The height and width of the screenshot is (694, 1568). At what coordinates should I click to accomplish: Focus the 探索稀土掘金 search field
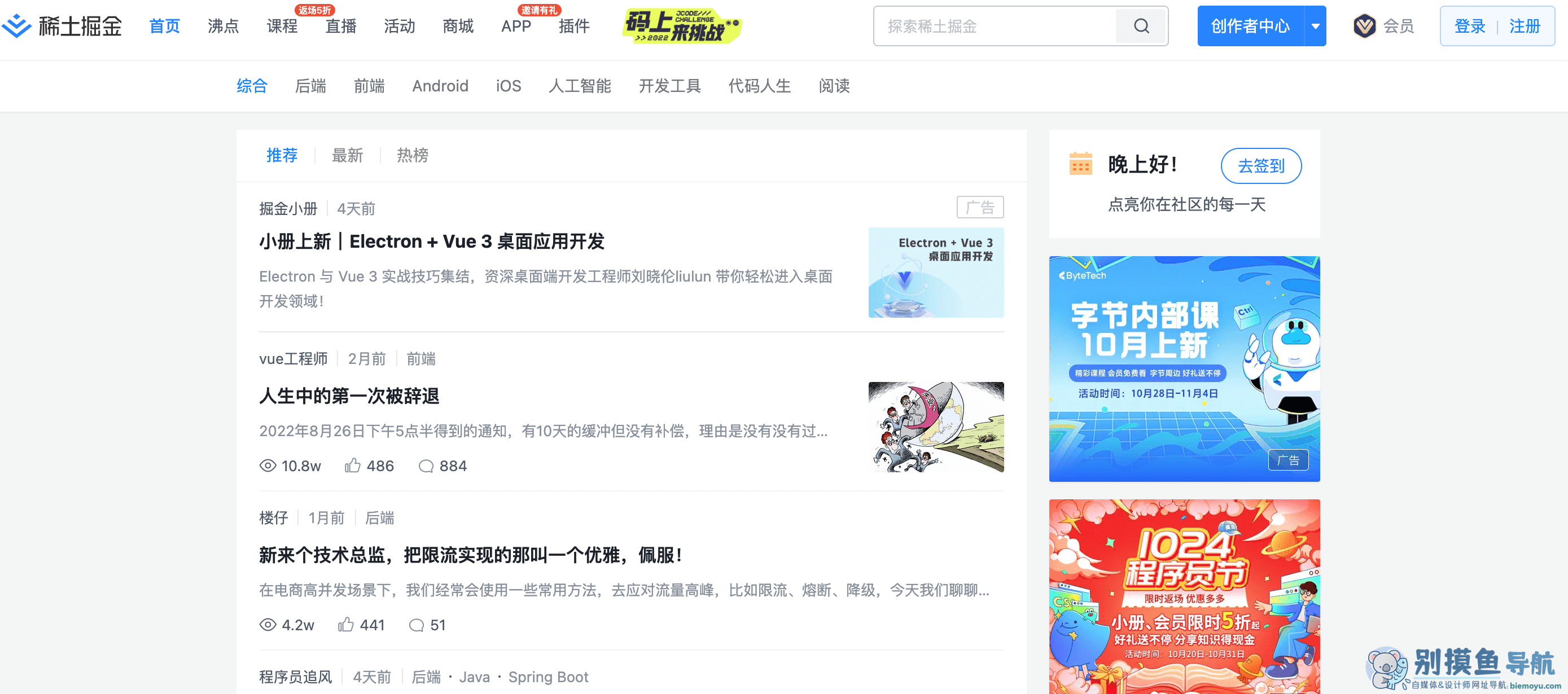click(x=995, y=26)
